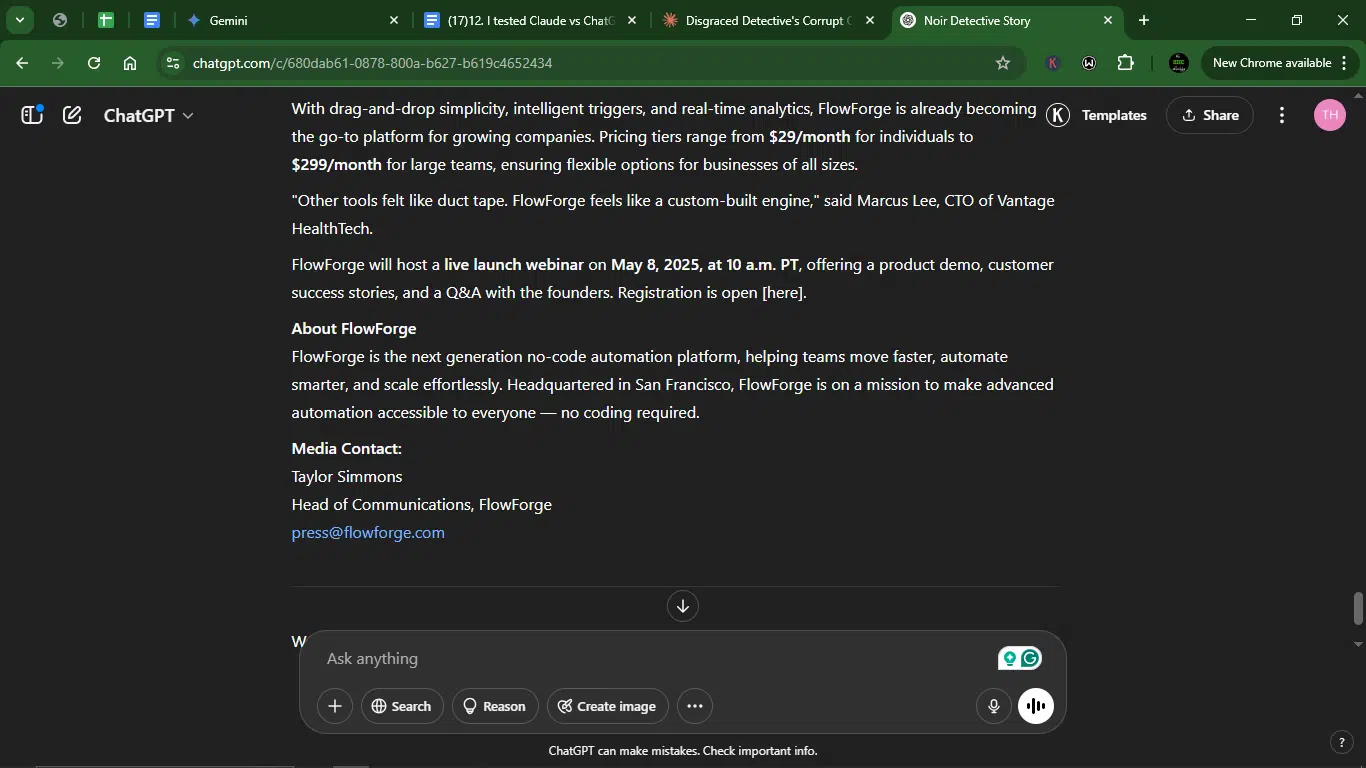Image resolution: width=1366 pixels, height=768 pixels.
Task: Close the Disgraced Detective's tab
Action: click(x=870, y=20)
